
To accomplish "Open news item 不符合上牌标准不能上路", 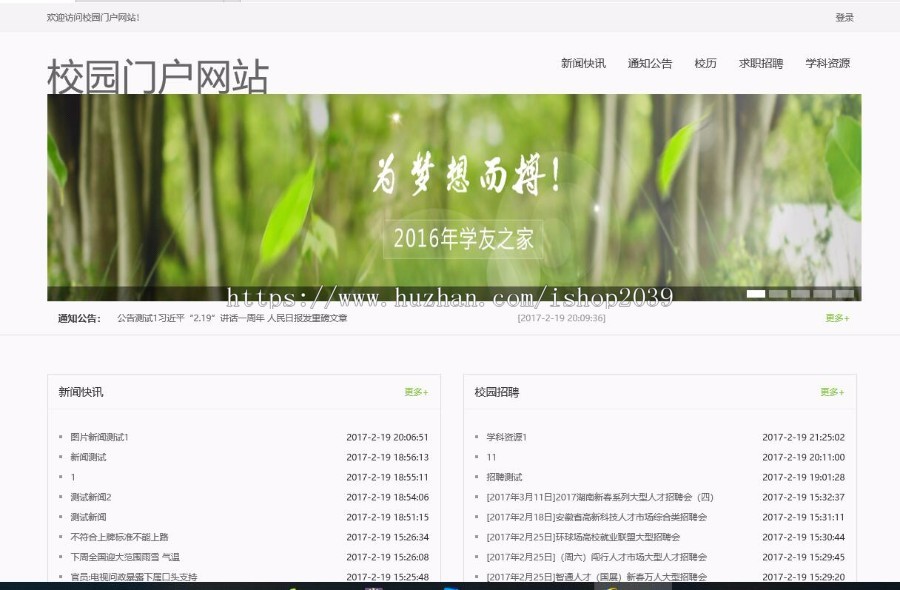I will pos(119,537).
